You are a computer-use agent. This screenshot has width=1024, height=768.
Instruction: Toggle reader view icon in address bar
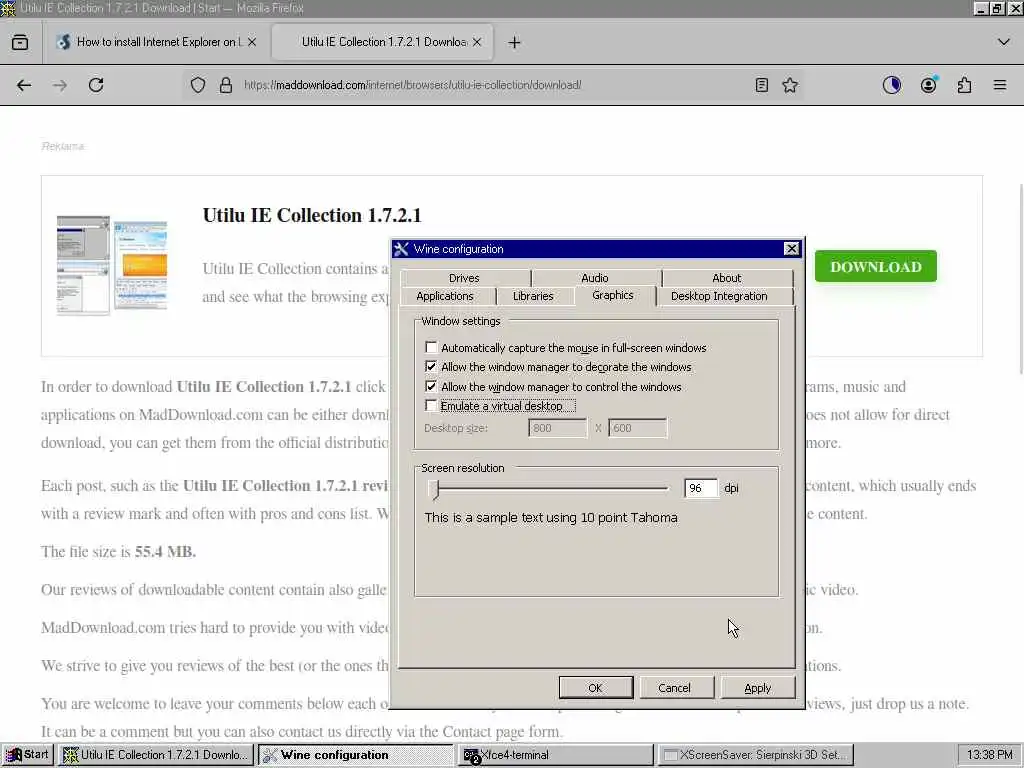pyautogui.click(x=761, y=85)
